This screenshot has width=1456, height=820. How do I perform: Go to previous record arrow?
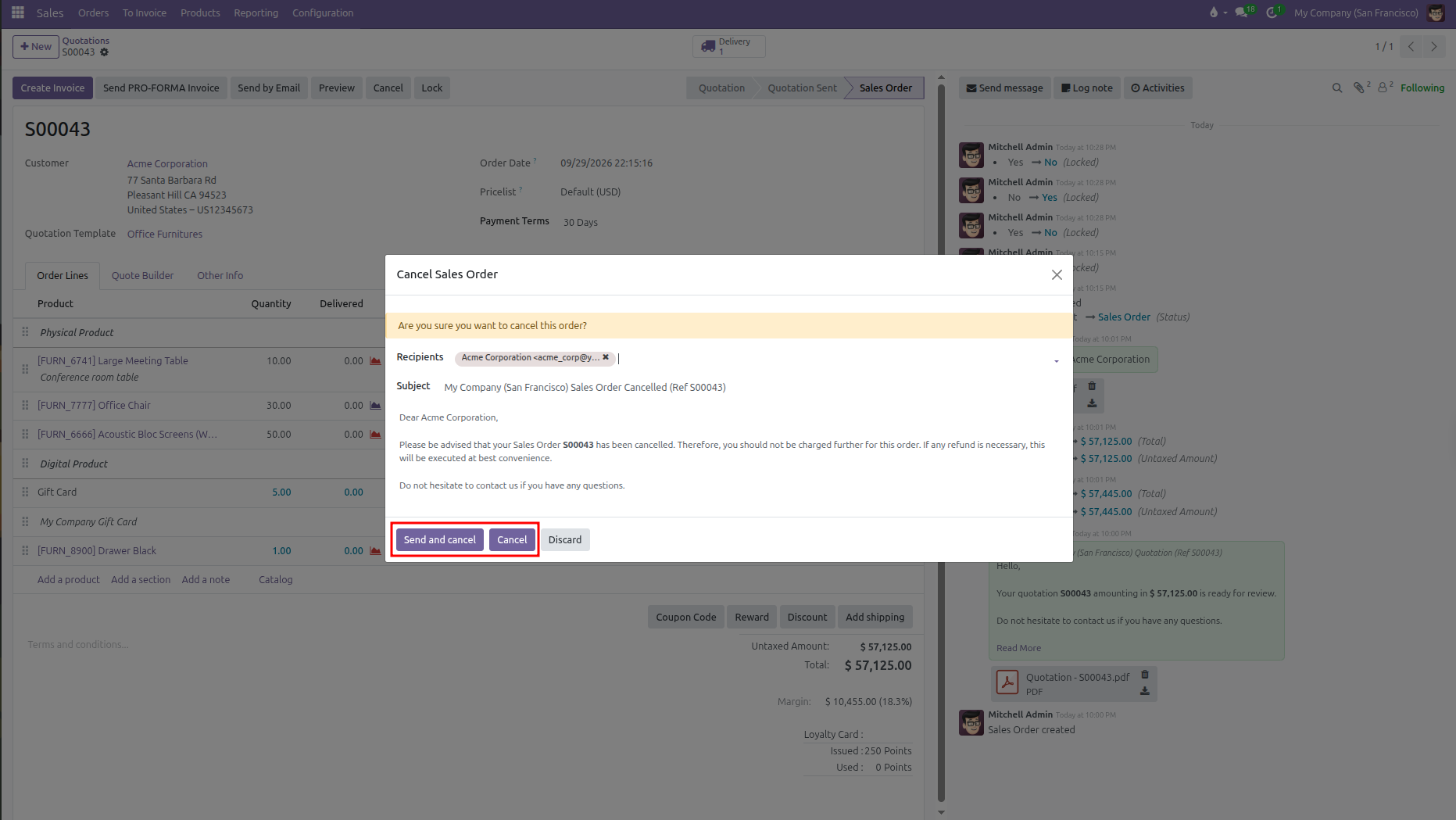1411,46
